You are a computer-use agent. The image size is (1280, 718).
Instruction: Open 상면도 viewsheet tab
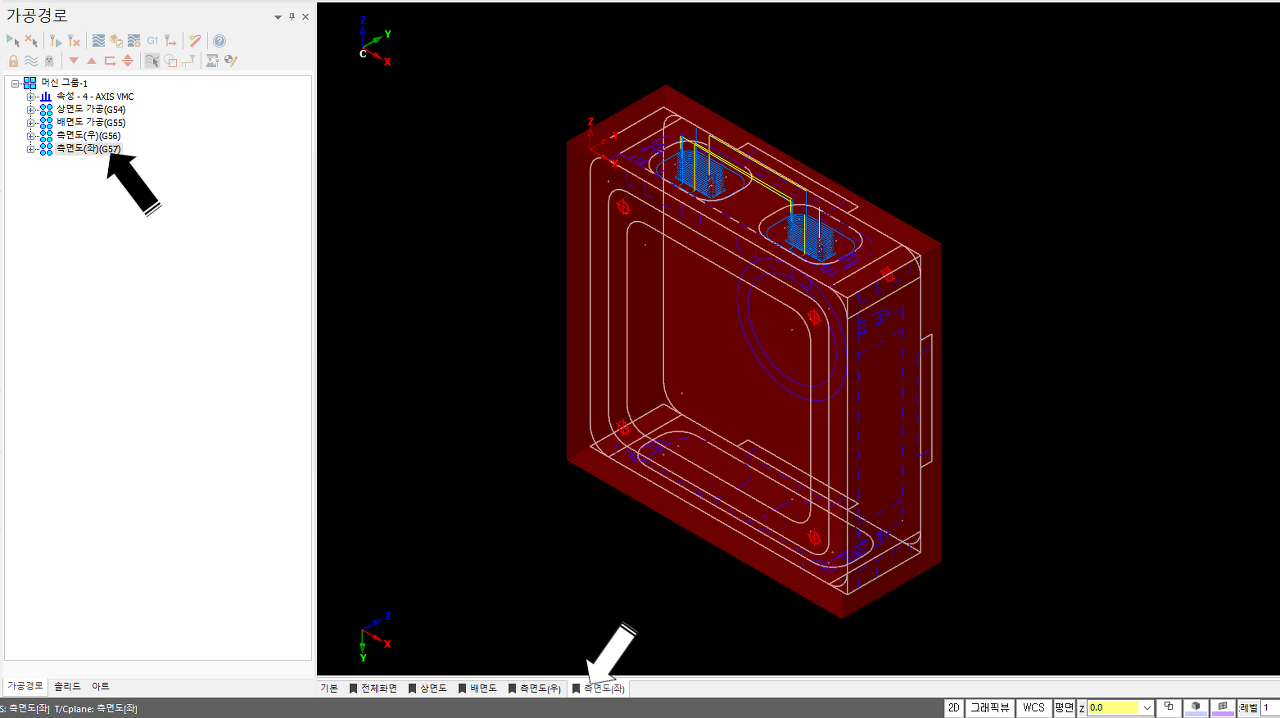427,688
